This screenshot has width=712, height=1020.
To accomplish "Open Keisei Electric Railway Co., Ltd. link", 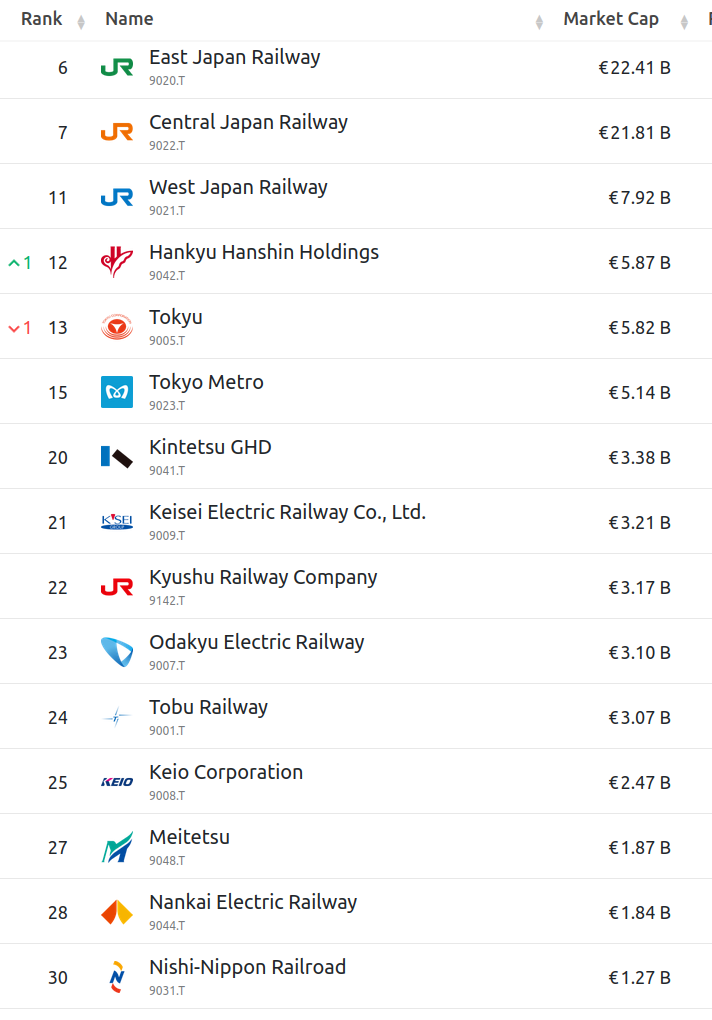I will tap(287, 513).
